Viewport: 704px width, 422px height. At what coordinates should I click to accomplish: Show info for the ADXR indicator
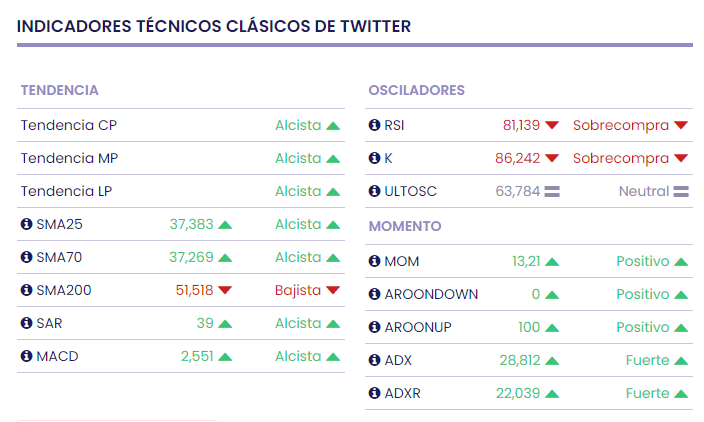point(375,394)
